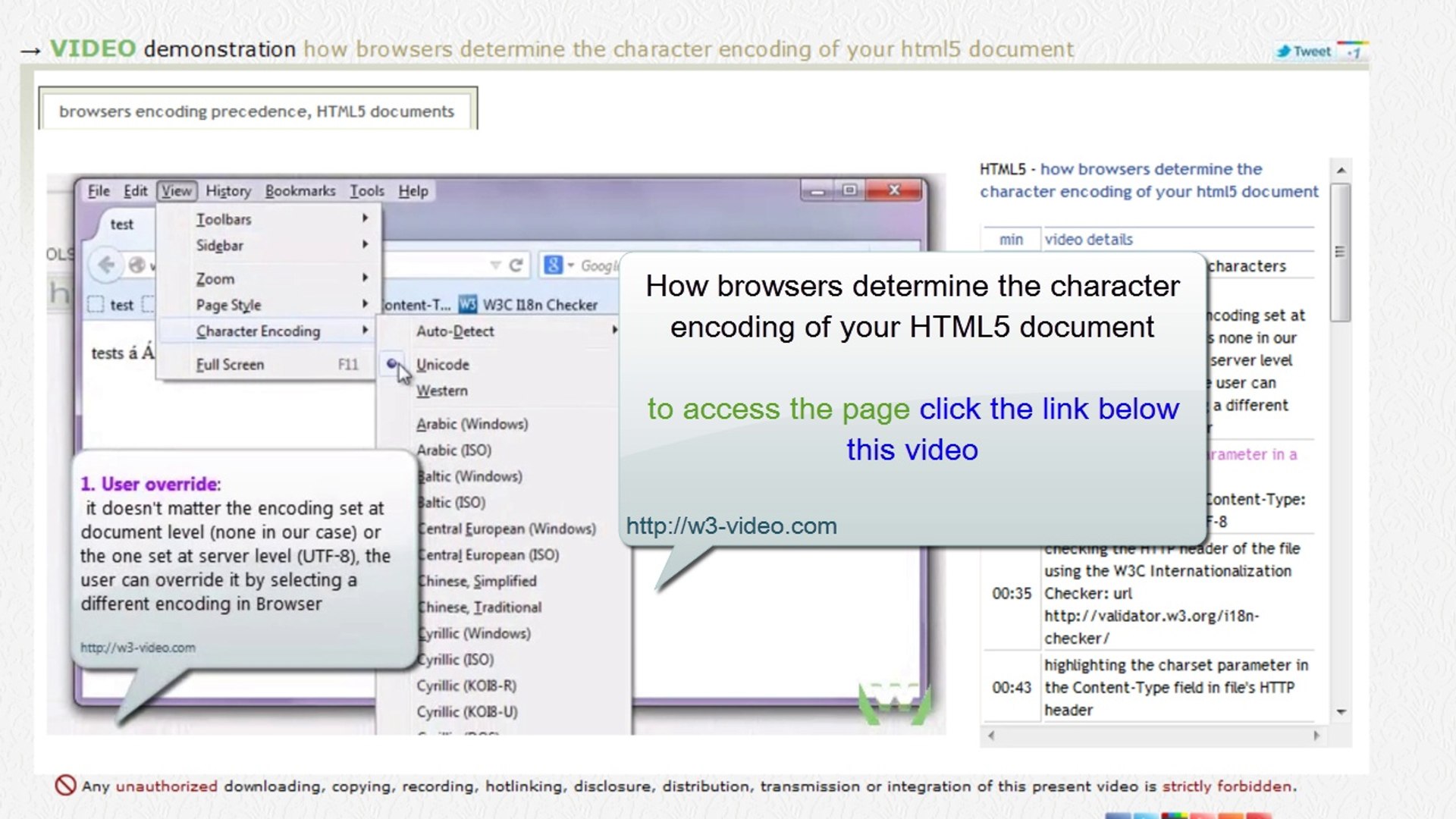Click the Google +1 share icon
This screenshot has height=819, width=1456.
tap(1352, 51)
